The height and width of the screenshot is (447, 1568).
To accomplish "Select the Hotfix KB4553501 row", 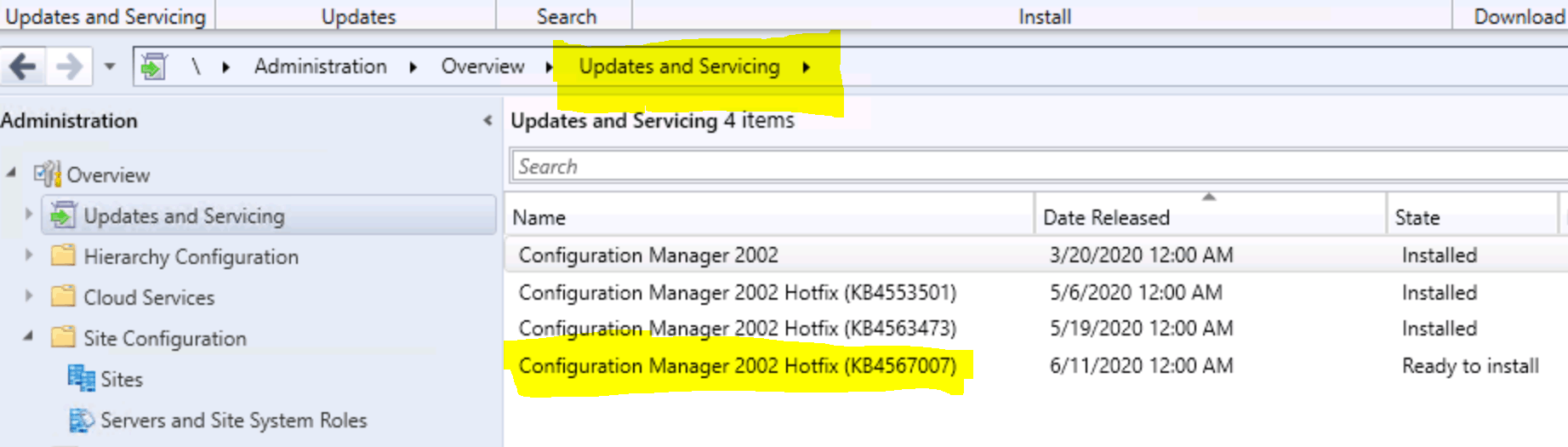I will coord(1036,293).
